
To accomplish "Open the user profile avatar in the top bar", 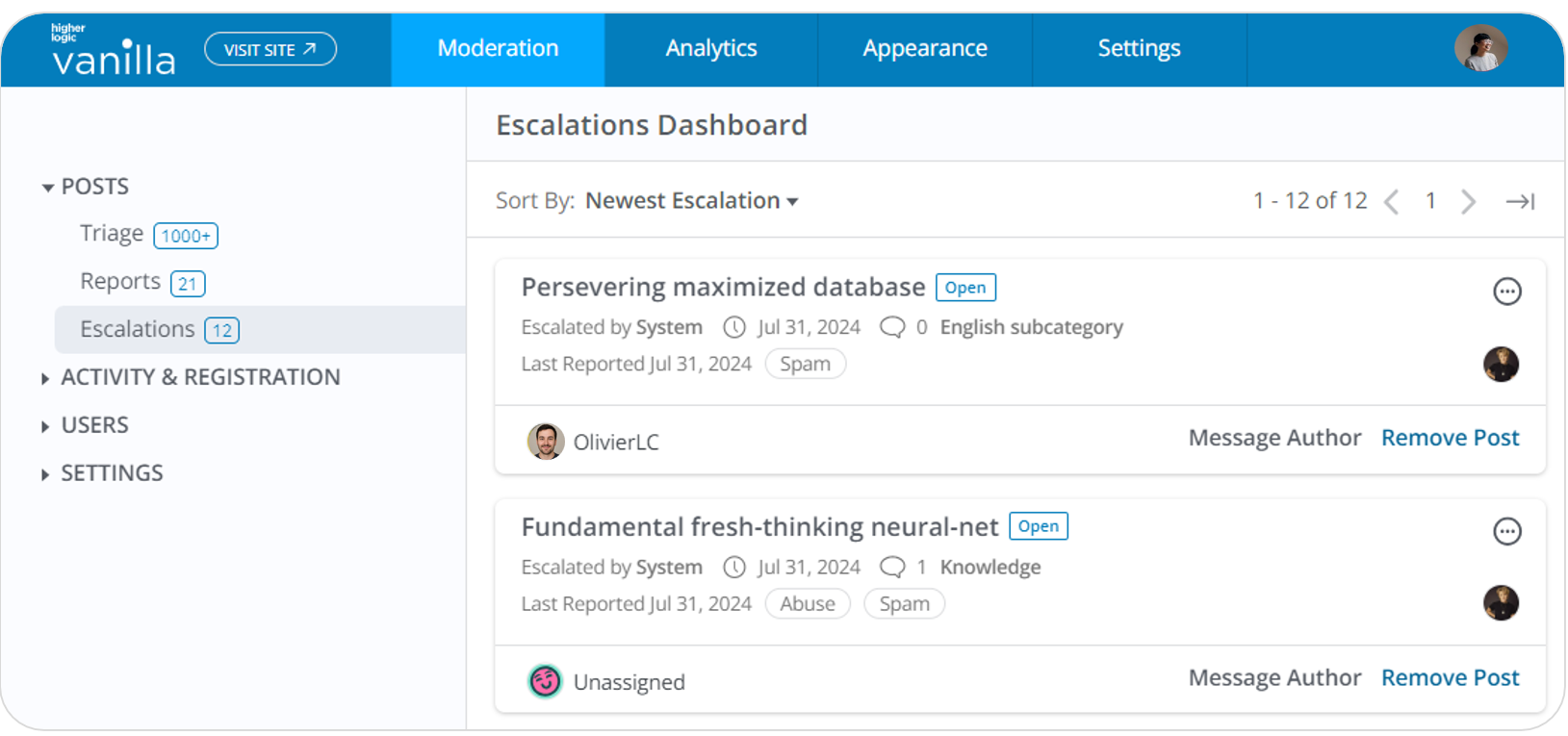I will [1481, 48].
